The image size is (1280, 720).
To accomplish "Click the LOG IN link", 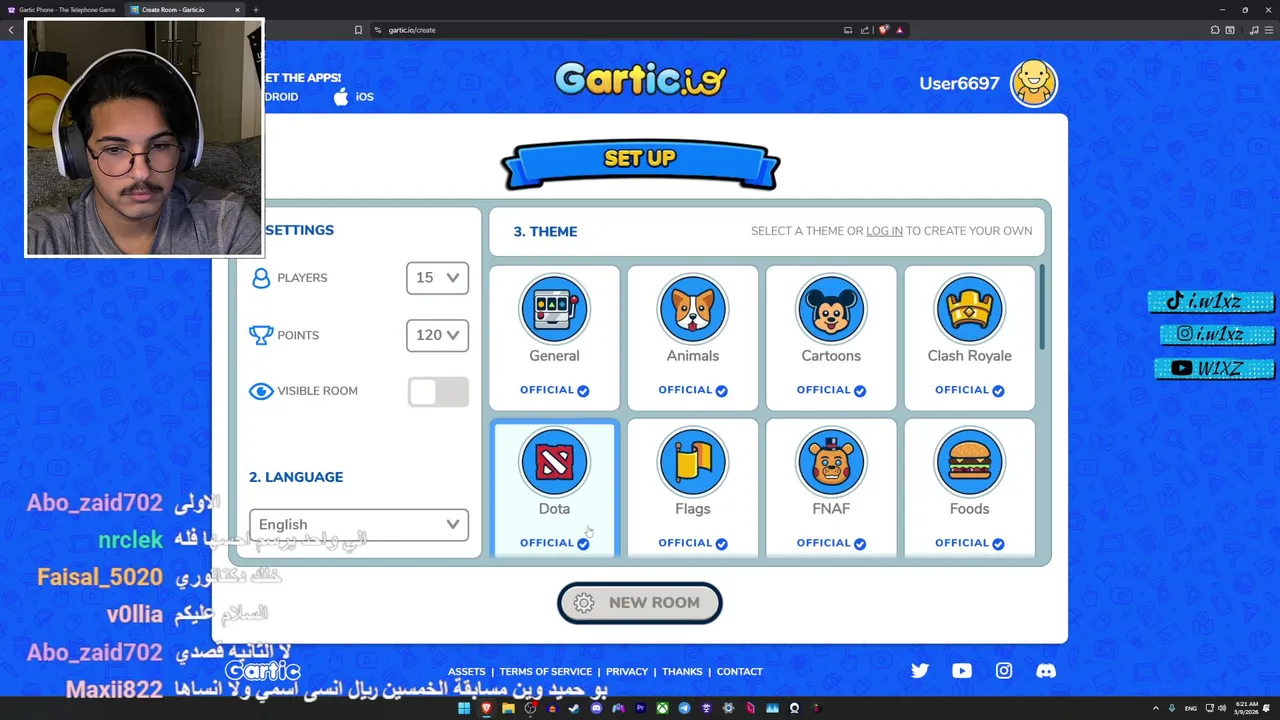I will [x=884, y=231].
